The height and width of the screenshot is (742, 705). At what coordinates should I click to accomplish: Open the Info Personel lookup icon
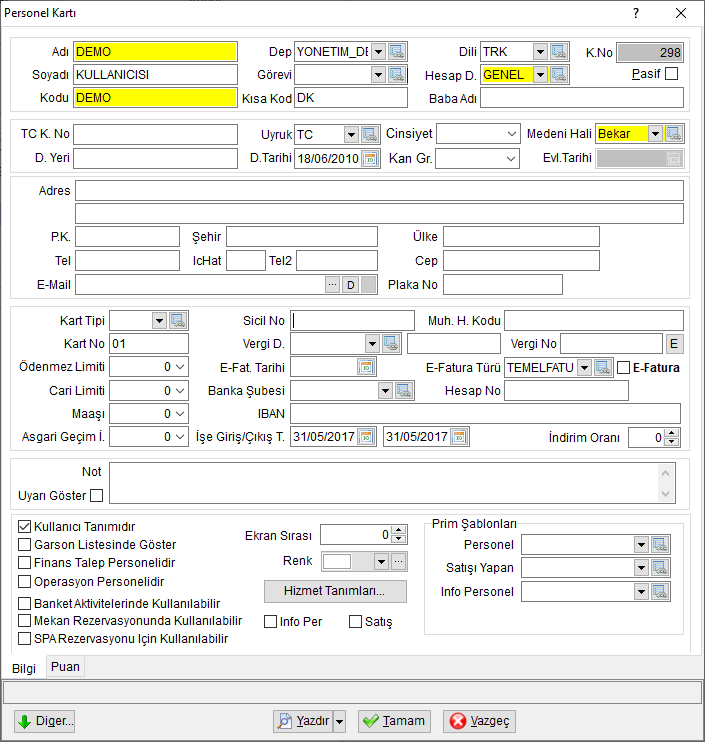[660, 591]
